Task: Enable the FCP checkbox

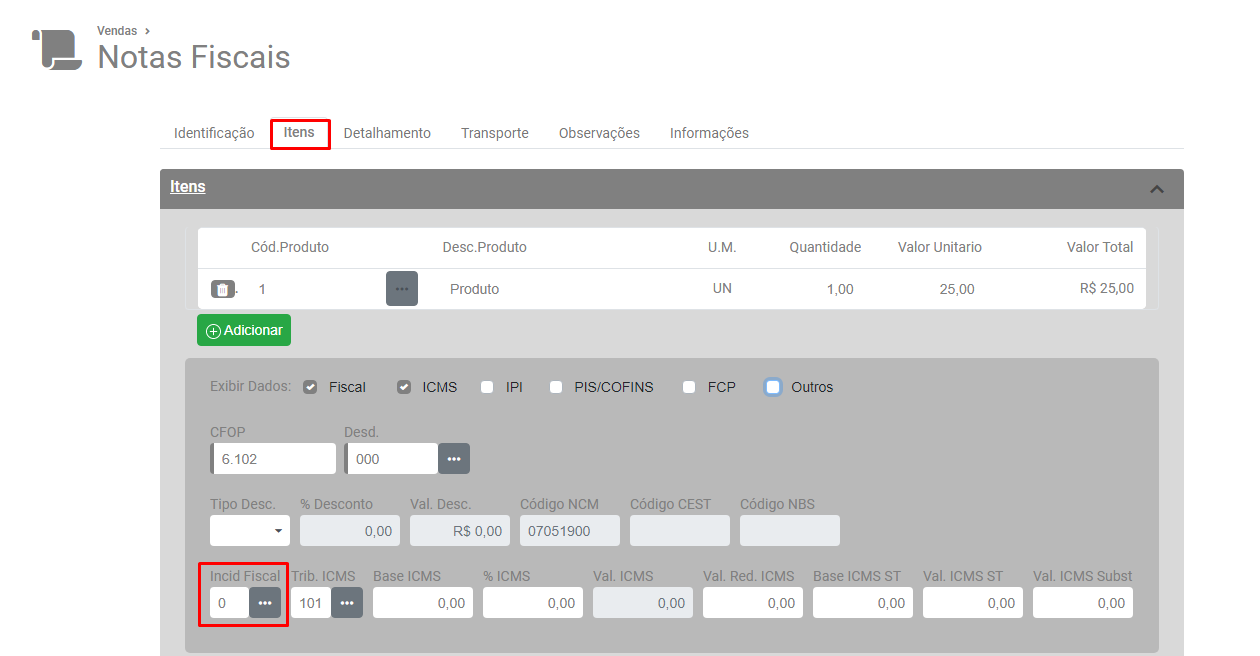Action: (689, 387)
